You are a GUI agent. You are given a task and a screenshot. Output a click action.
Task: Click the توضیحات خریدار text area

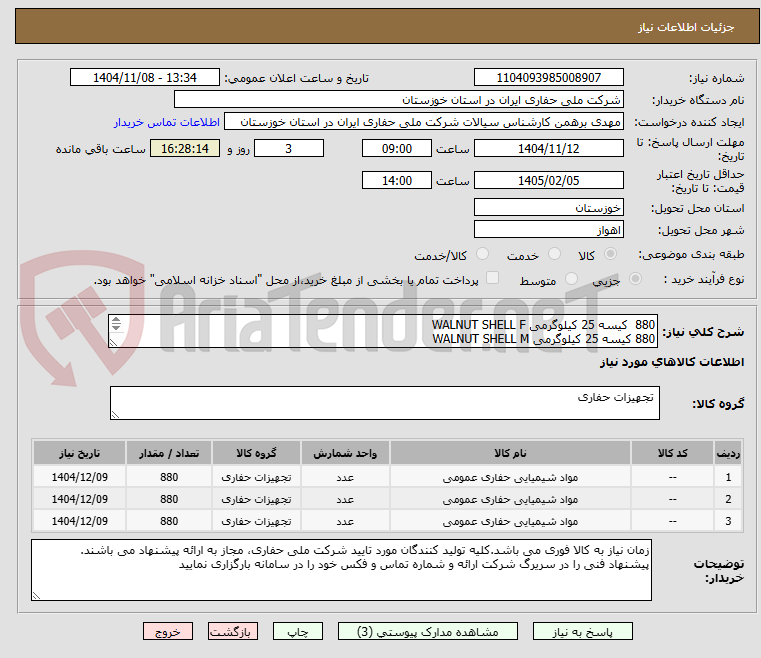click(x=341, y=570)
